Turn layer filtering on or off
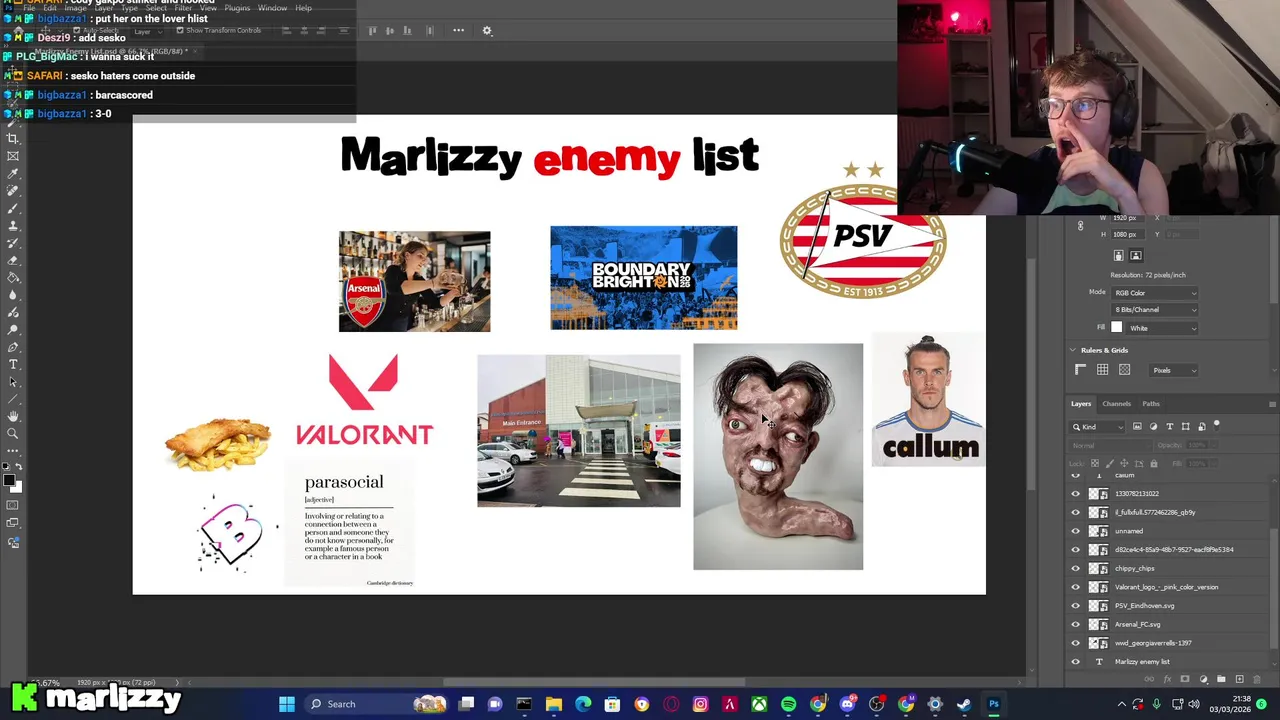1280x720 pixels. [1217, 425]
